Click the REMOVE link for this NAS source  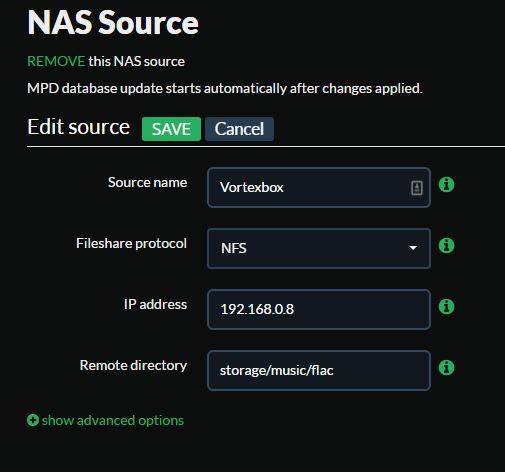pyautogui.click(x=56, y=61)
